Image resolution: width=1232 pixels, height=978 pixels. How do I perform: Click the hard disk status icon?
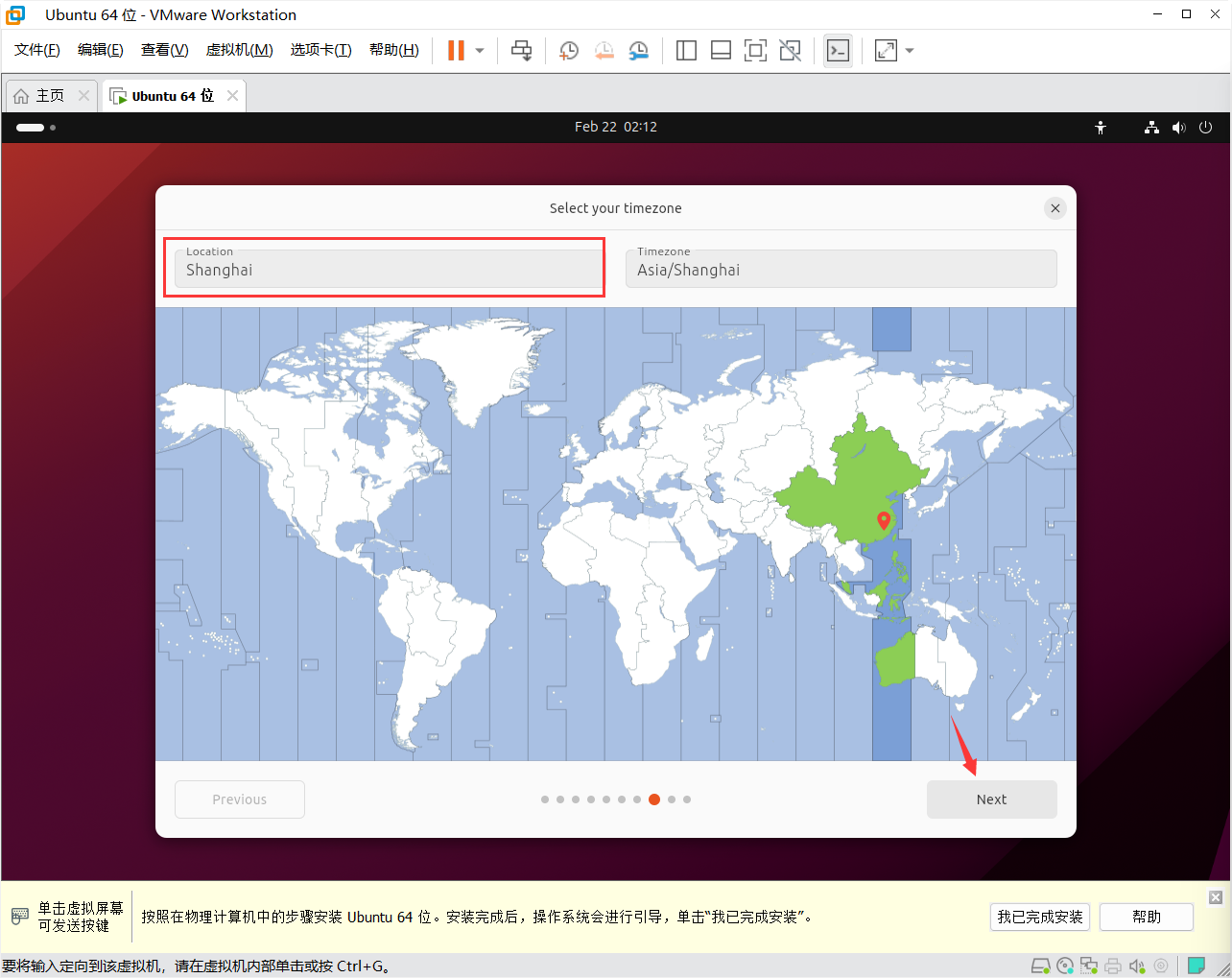pos(1040,966)
